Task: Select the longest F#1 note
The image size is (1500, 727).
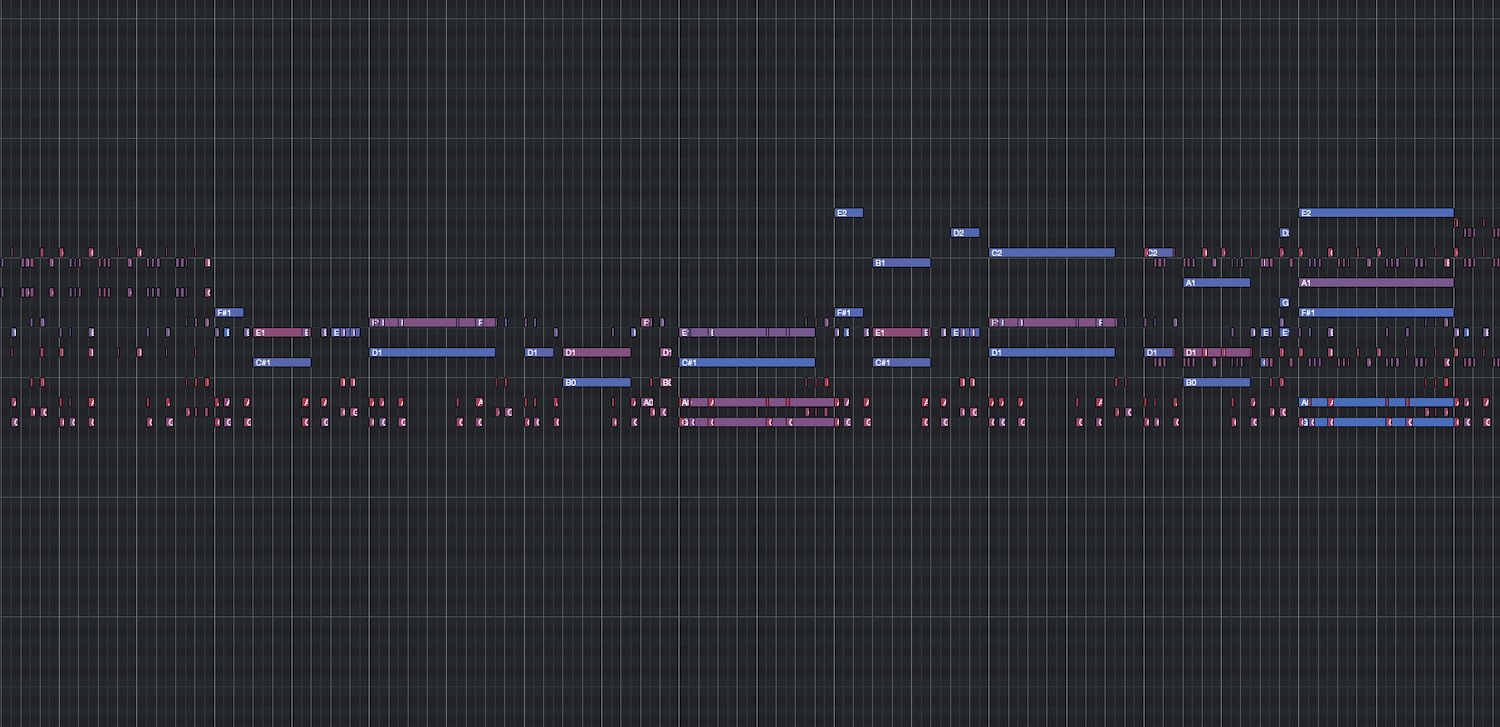Action: pos(1376,313)
